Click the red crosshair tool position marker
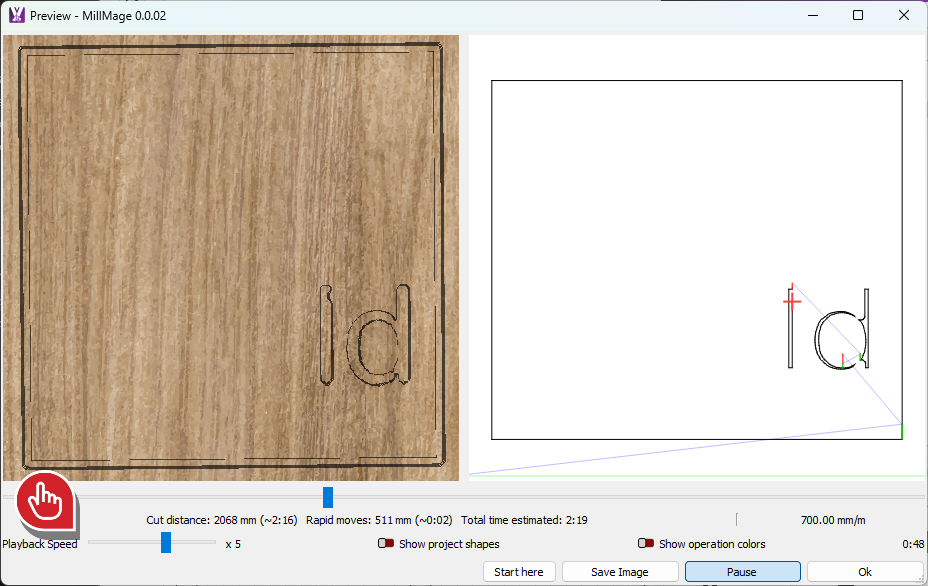The image size is (928, 586). point(792,300)
